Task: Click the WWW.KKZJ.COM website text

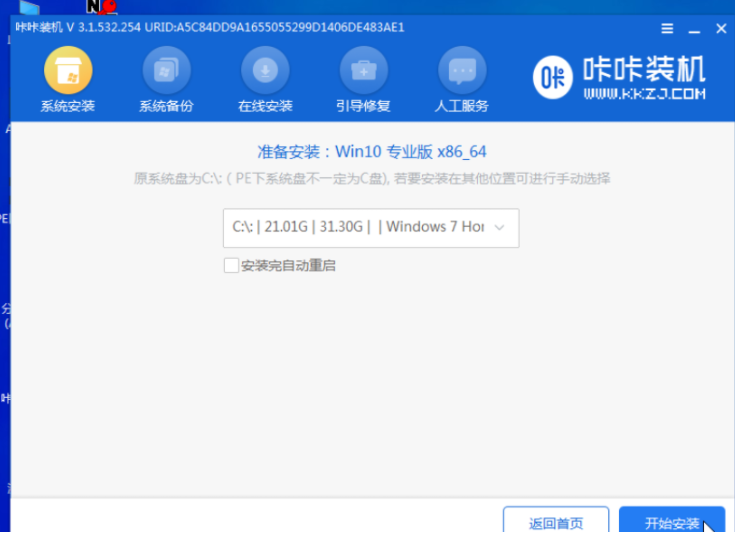Action: coord(645,94)
